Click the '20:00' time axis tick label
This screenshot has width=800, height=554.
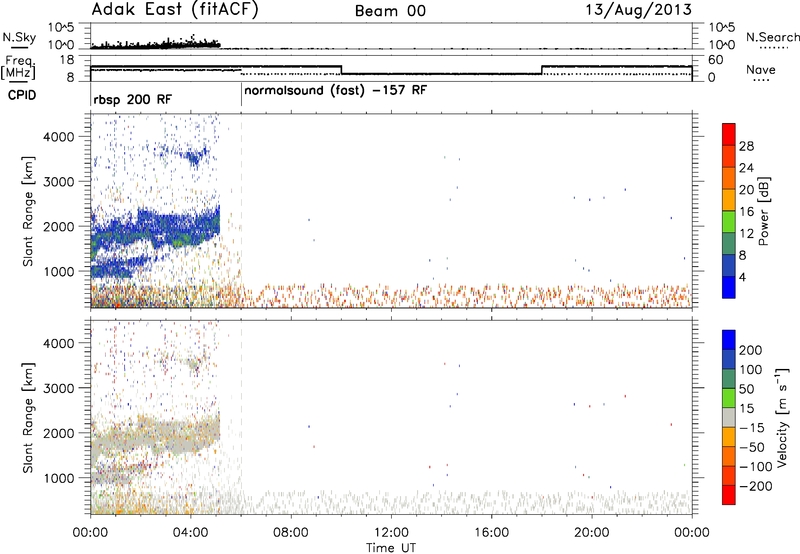click(592, 533)
